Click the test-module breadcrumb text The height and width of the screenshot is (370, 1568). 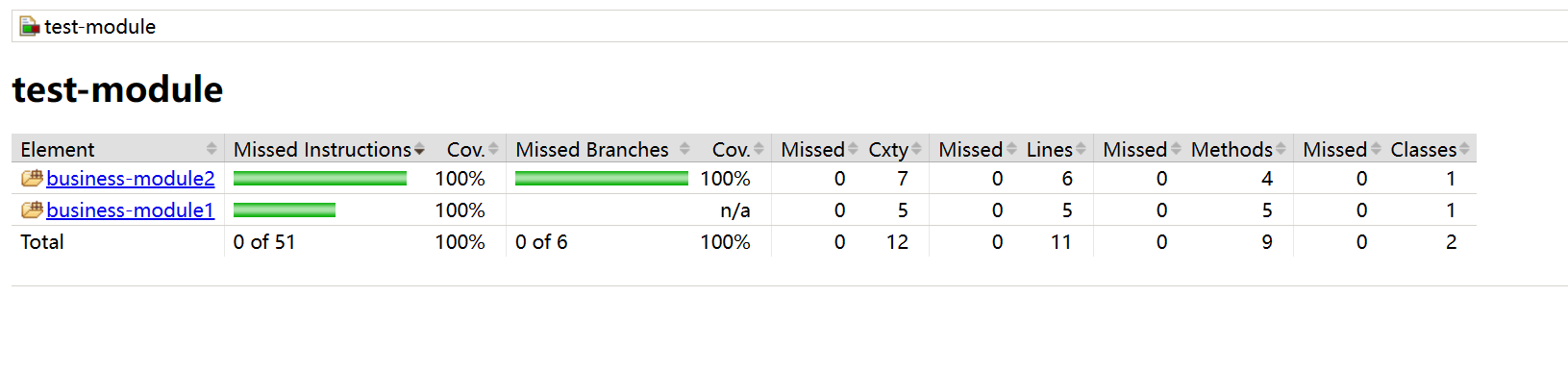click(x=100, y=26)
